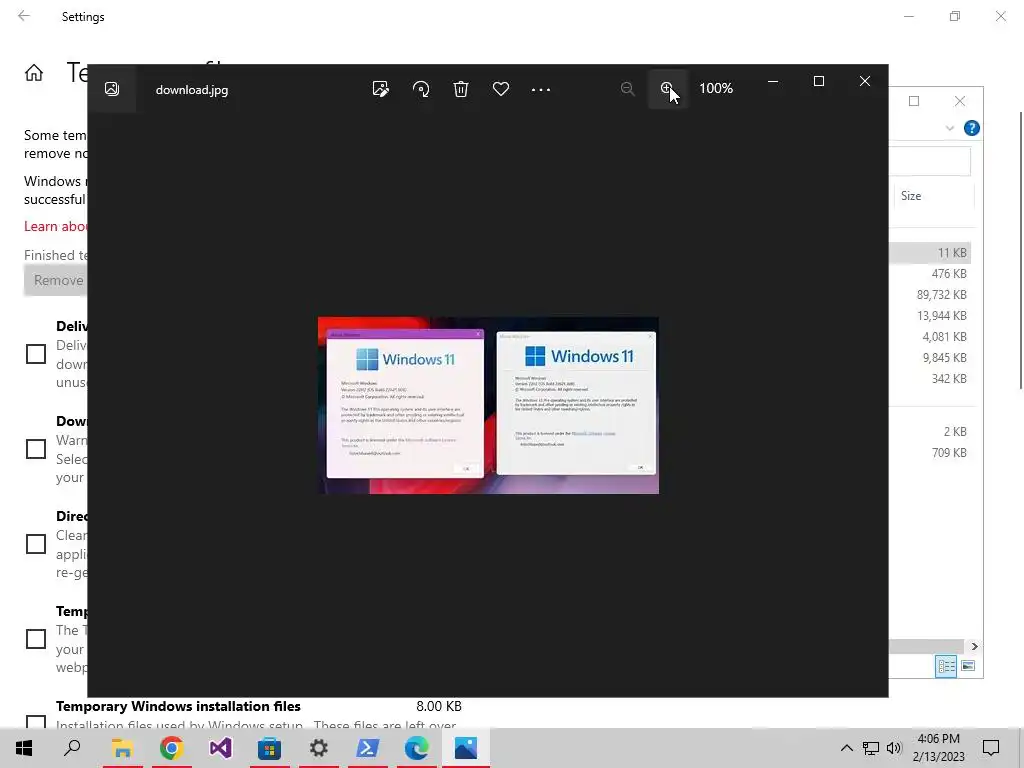
Task: Toggle the DirectX Shader Cache checkbox
Action: click(36, 544)
